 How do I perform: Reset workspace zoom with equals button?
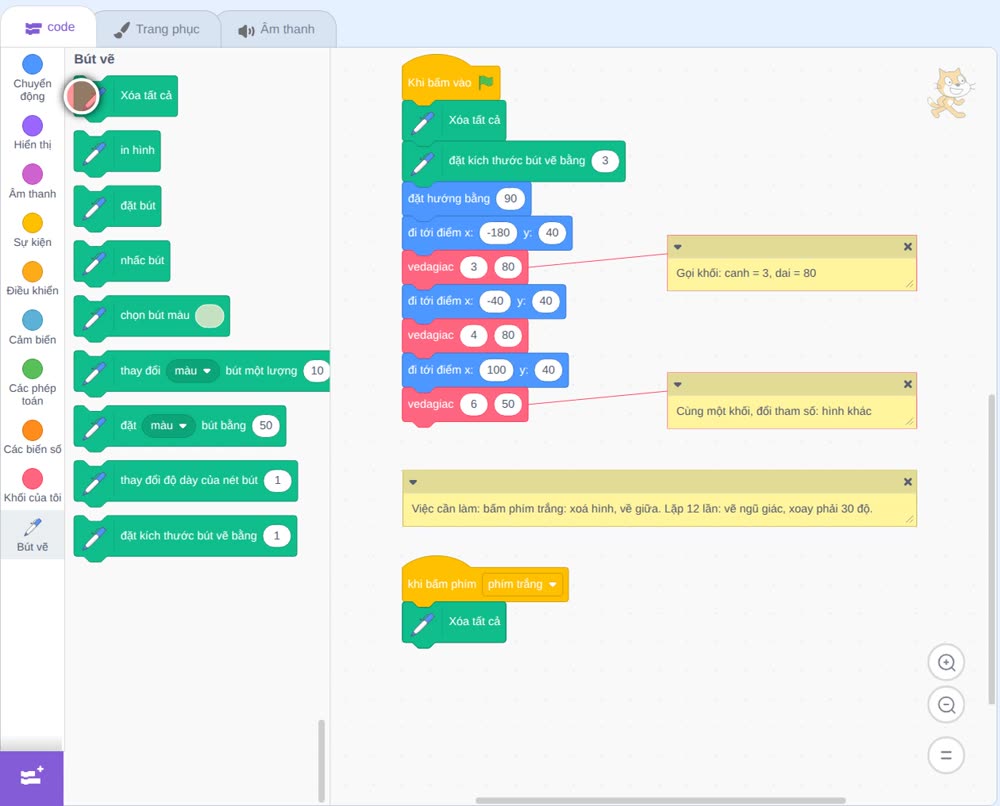coord(946,755)
